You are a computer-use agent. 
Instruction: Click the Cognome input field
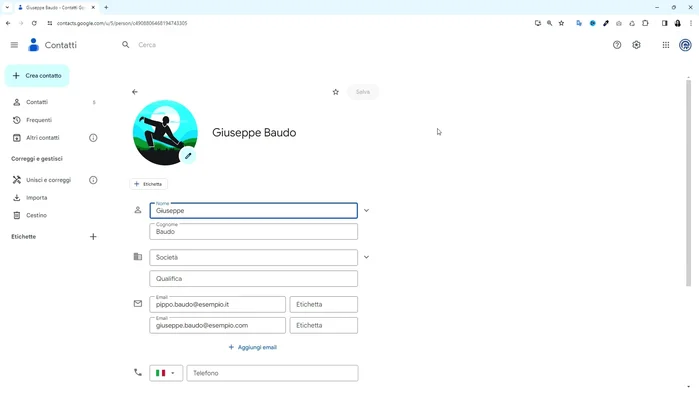253,232
